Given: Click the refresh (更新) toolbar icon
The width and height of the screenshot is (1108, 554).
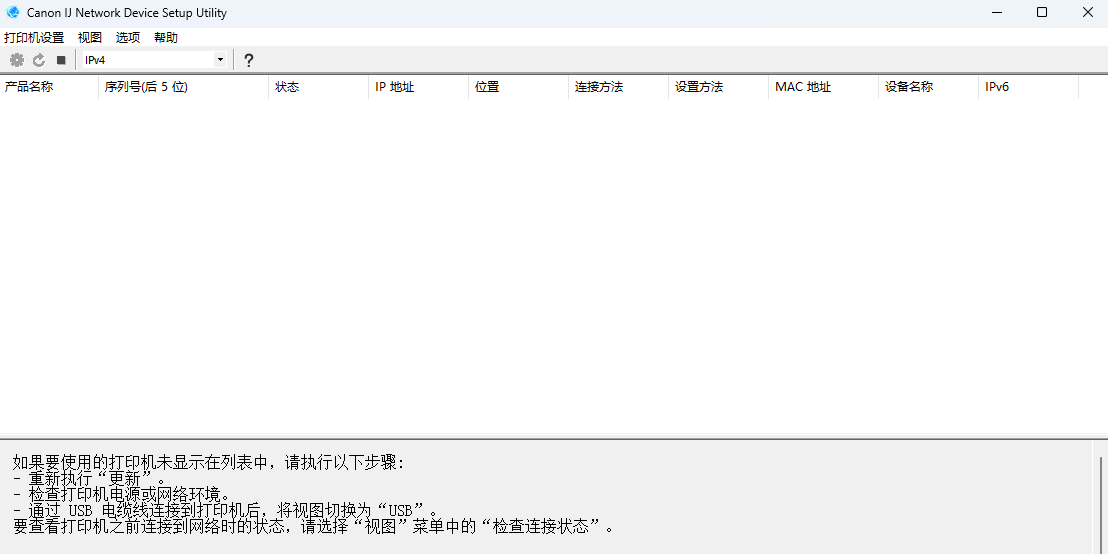Looking at the screenshot, I should click(x=39, y=60).
